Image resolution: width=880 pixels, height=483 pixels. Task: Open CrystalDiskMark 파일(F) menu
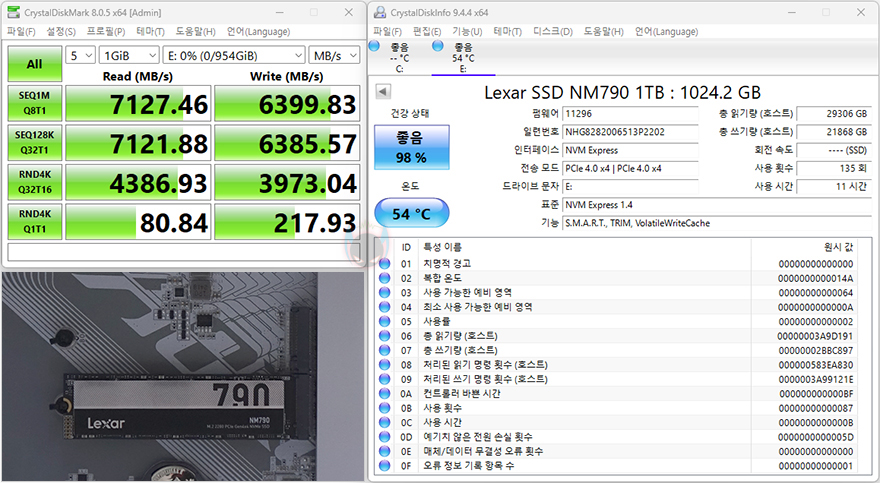(x=21, y=31)
